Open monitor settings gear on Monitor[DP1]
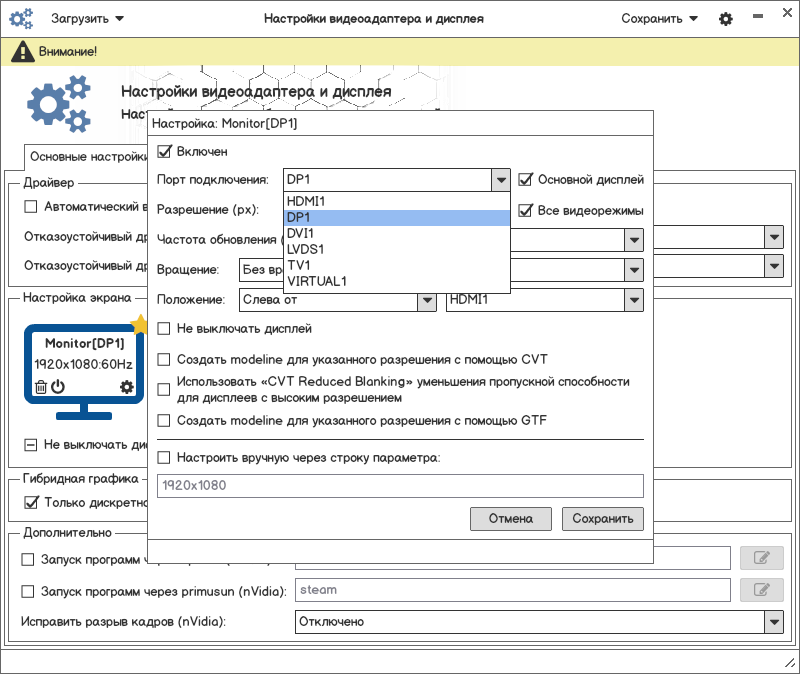Screen dimensions: 800x674 click(126, 387)
